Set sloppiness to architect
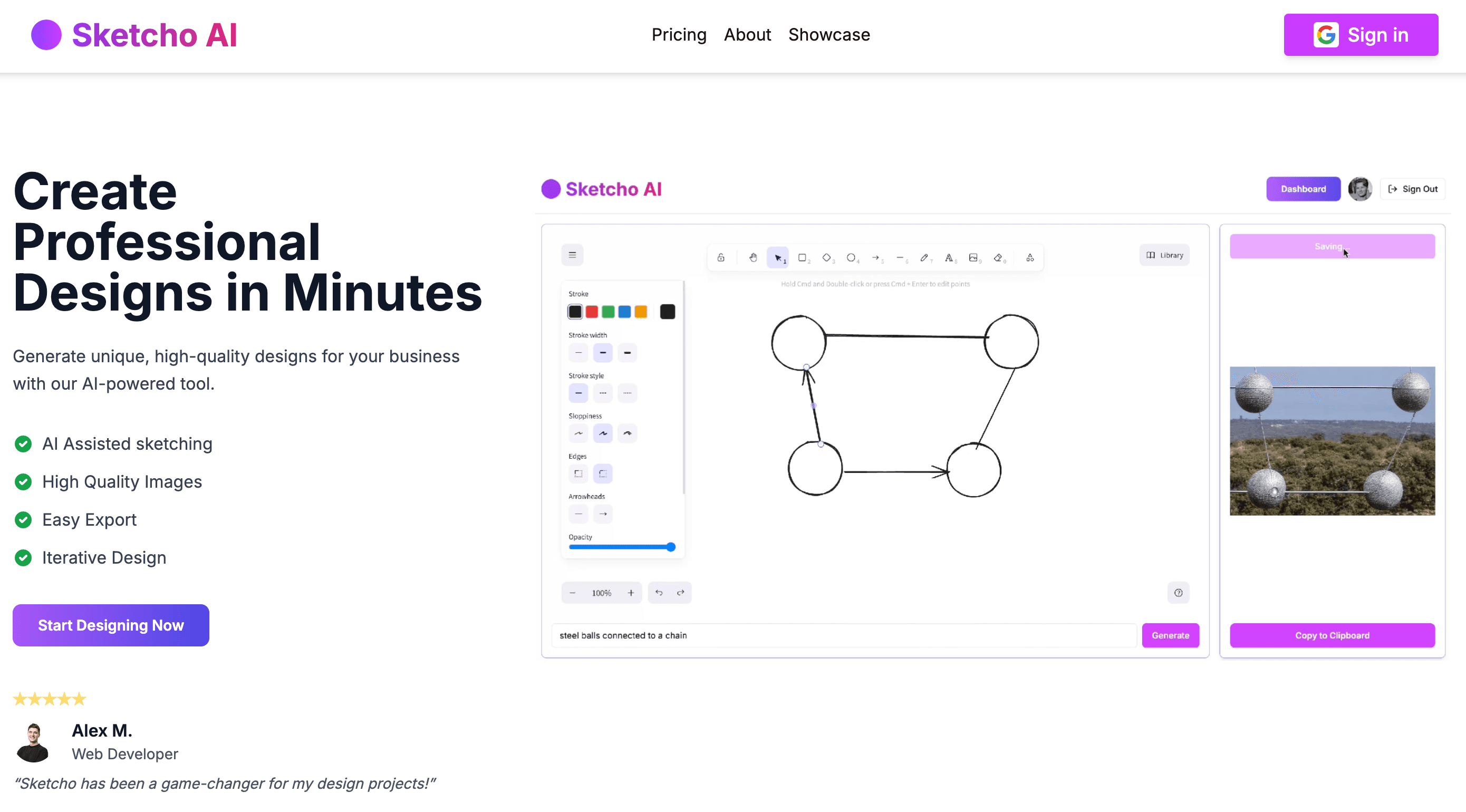 (578, 433)
